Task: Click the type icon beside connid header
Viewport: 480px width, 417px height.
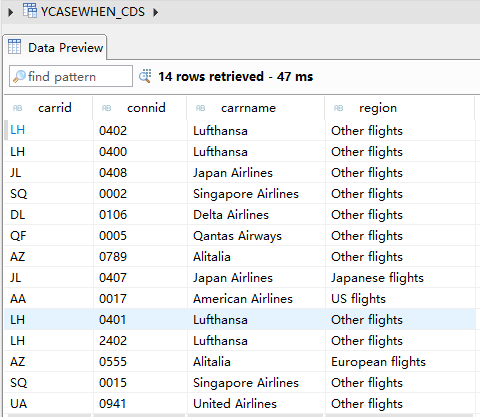Action: [106, 108]
